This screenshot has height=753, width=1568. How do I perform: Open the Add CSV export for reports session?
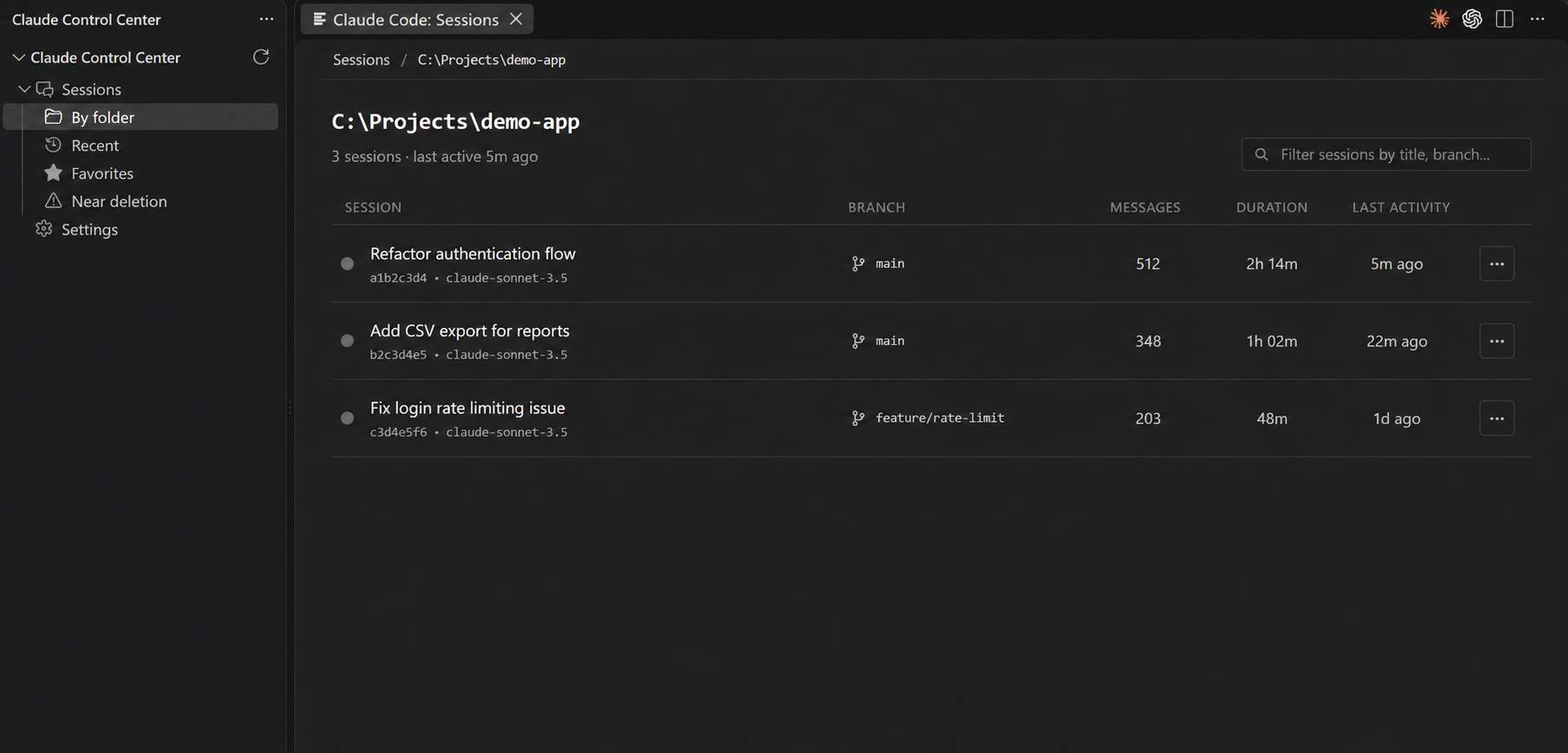[470, 331]
